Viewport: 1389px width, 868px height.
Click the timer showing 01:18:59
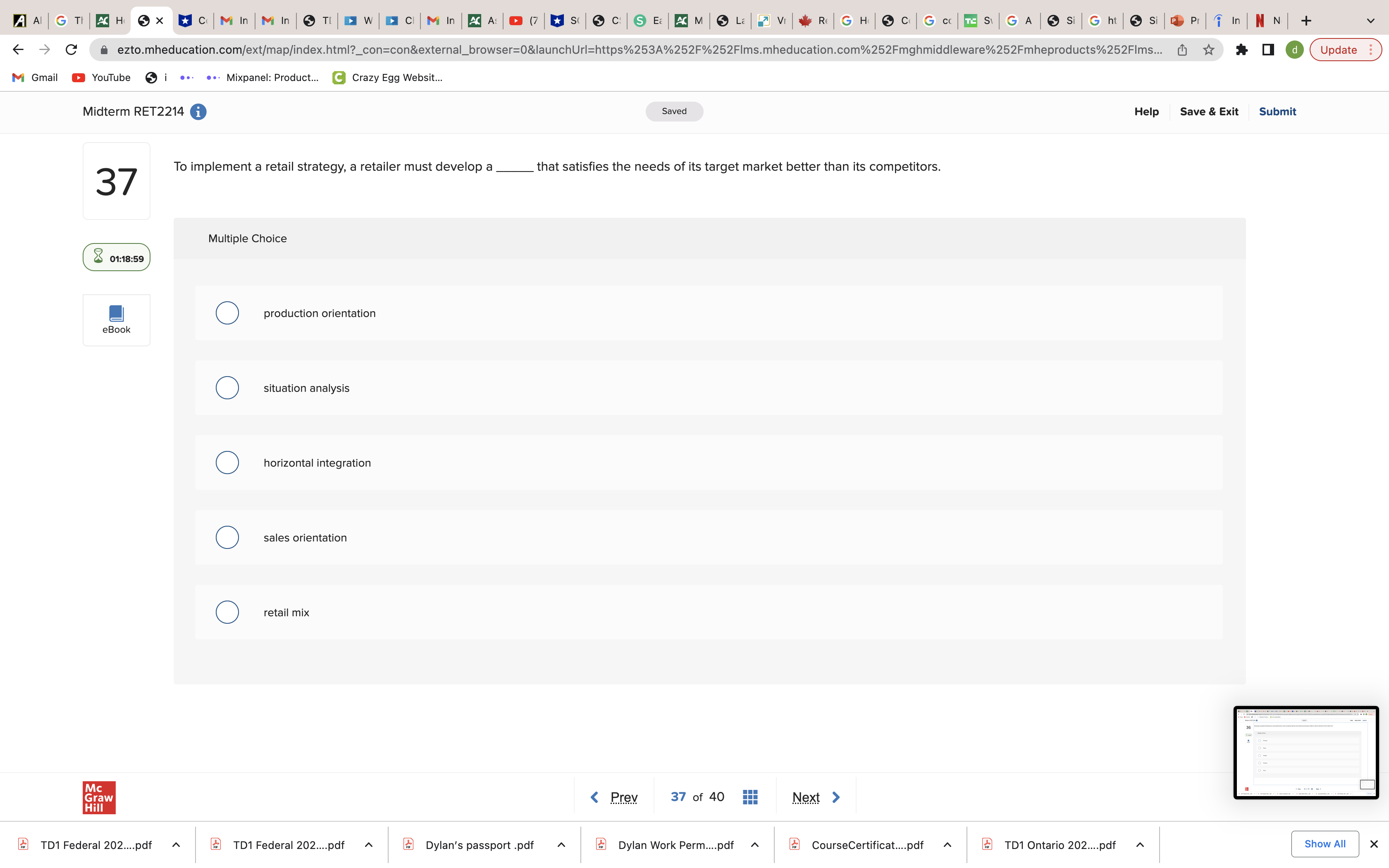116,257
